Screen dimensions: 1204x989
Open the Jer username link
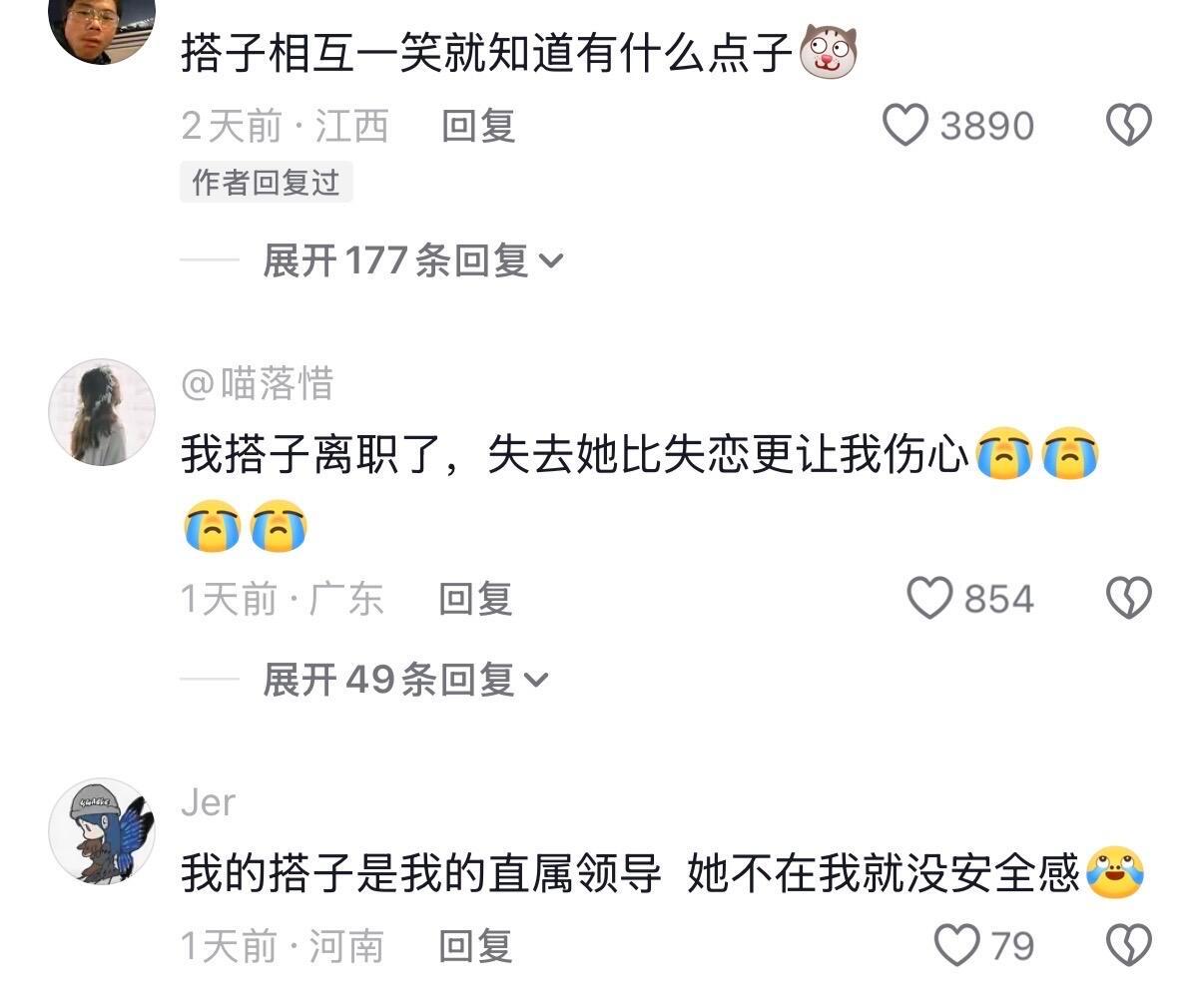[x=209, y=802]
